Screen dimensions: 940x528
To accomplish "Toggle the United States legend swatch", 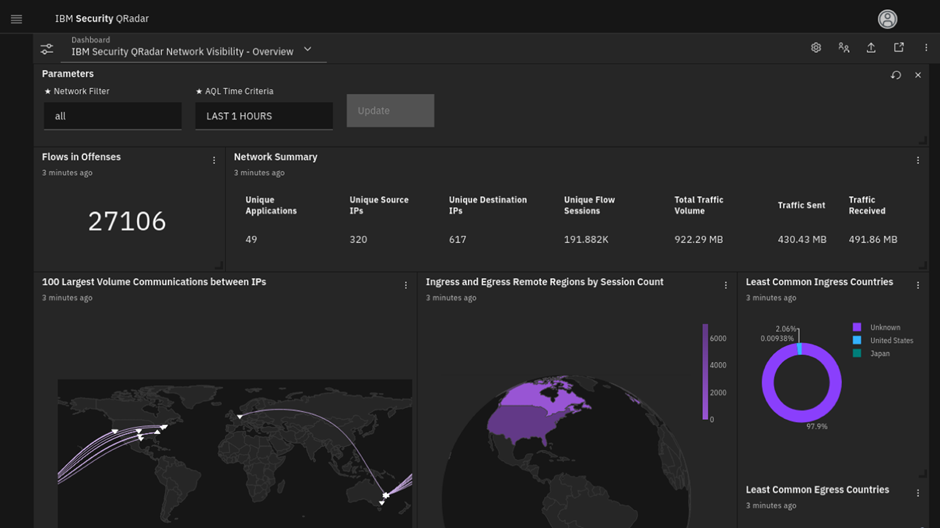I will (x=857, y=340).
